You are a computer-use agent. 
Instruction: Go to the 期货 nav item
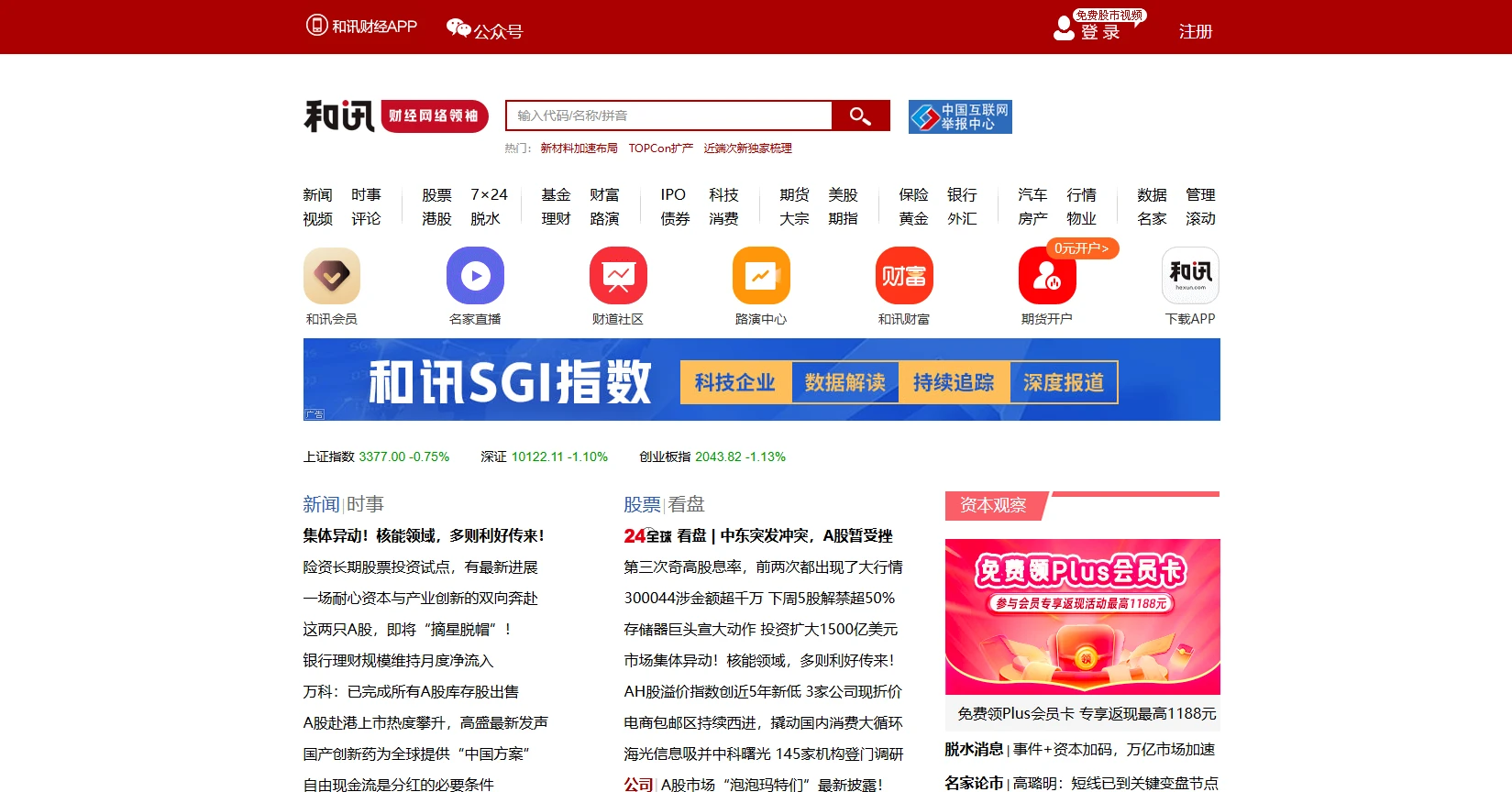click(x=794, y=194)
